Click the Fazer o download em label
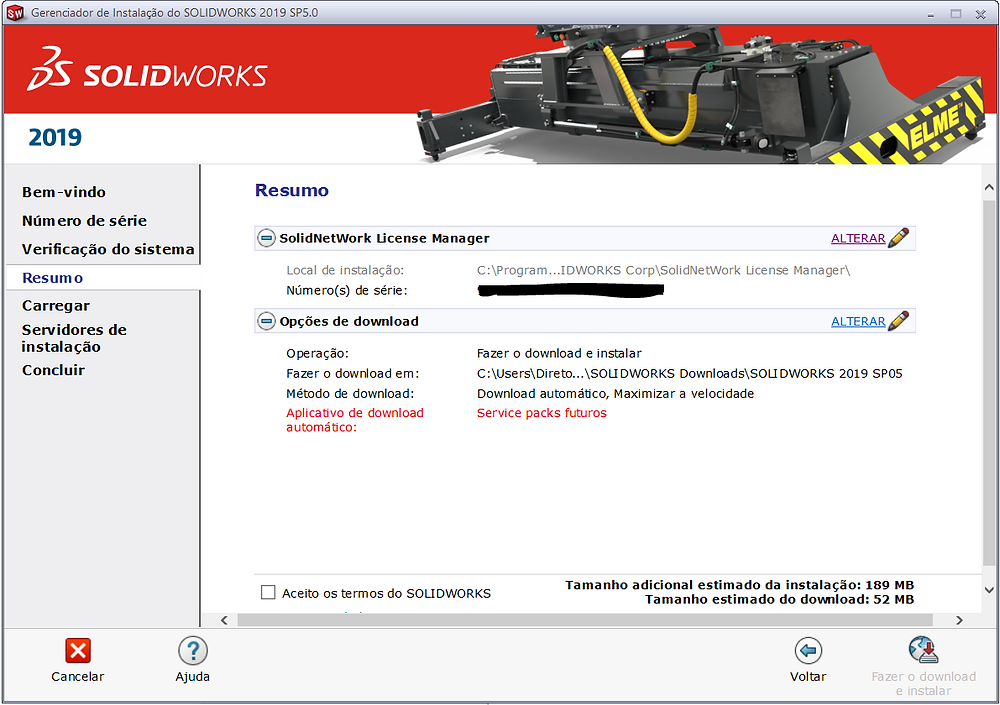The width and height of the screenshot is (1000, 705). 353,374
